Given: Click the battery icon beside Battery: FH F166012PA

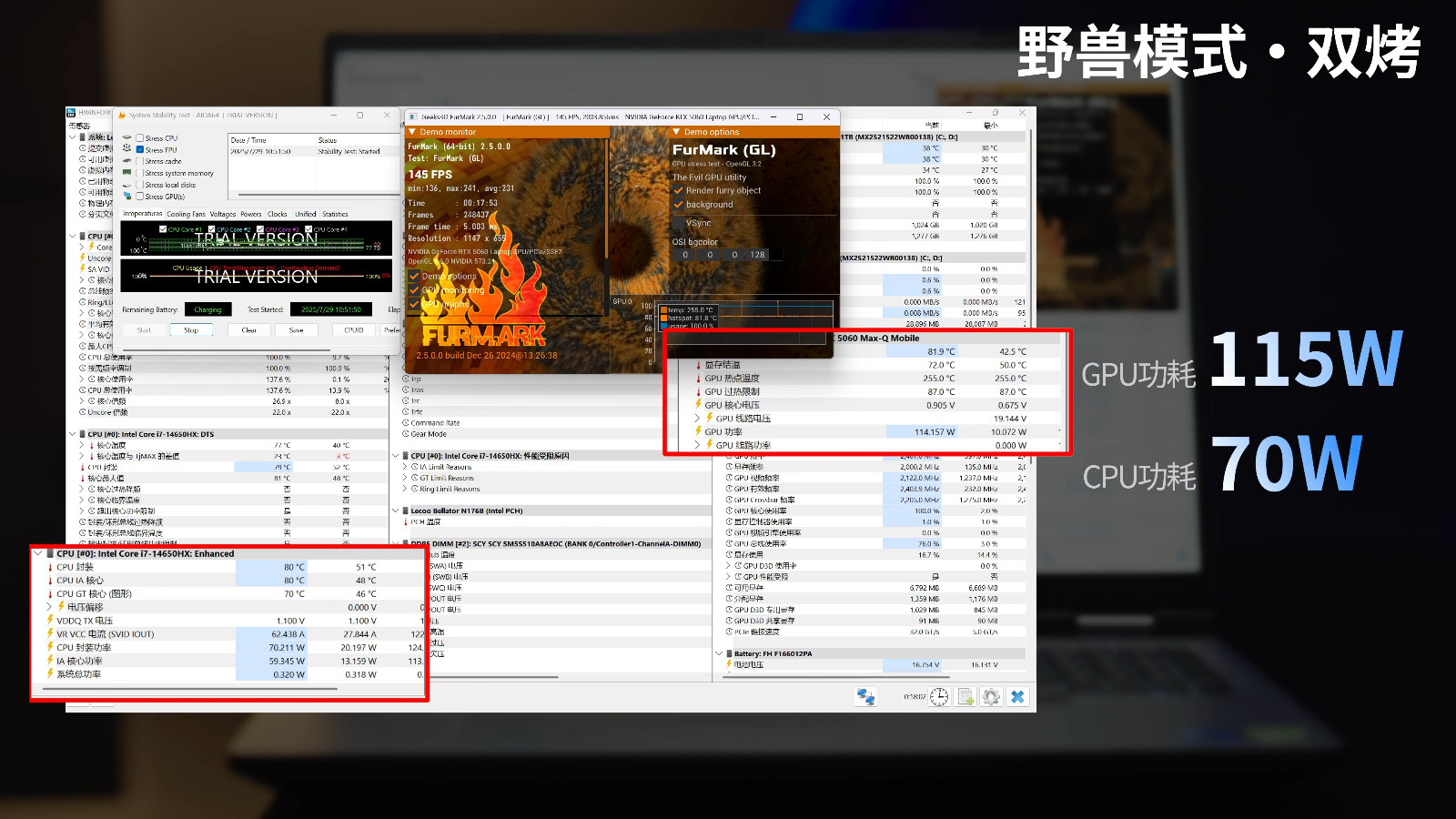Looking at the screenshot, I should 729,653.
